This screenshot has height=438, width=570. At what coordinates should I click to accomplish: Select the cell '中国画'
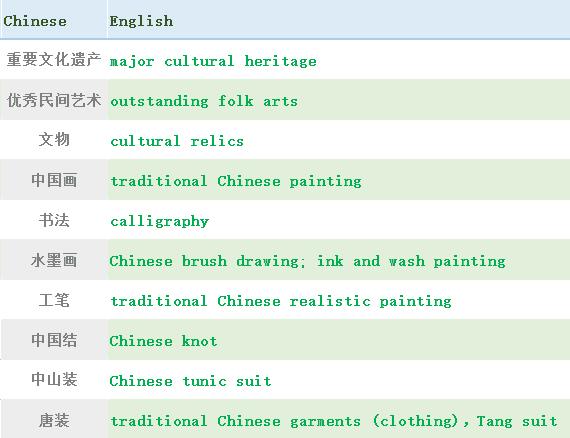54,180
